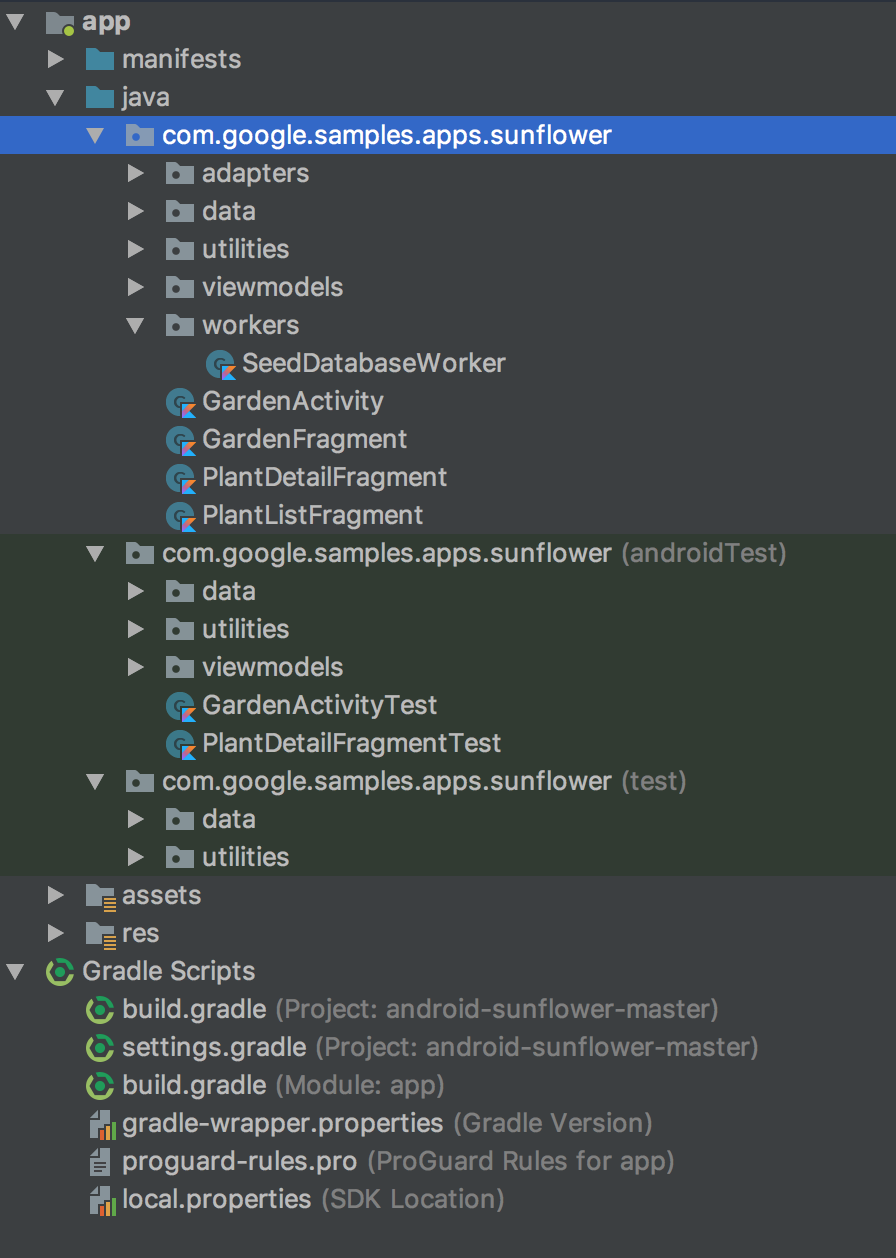Select the 'GardenActivity' file name
Viewport: 896px width, 1258px height.
click(x=293, y=401)
